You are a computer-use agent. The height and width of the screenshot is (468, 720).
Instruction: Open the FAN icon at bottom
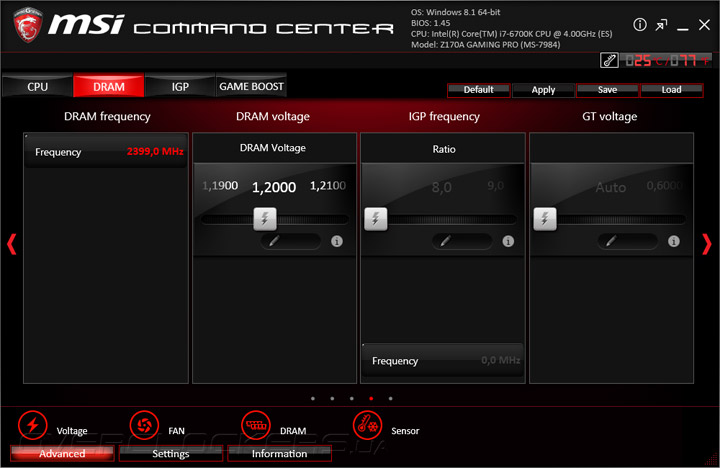pyautogui.click(x=144, y=425)
